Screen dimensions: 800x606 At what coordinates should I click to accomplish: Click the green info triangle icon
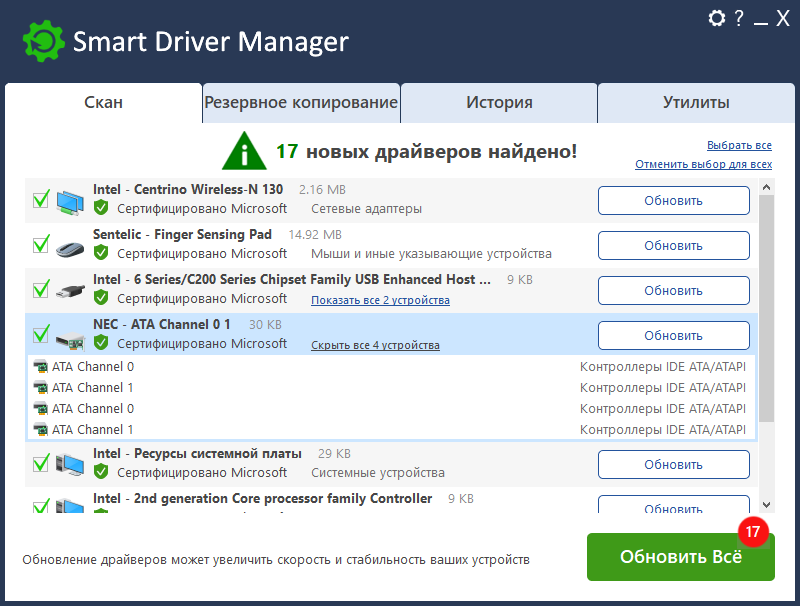coord(244,150)
